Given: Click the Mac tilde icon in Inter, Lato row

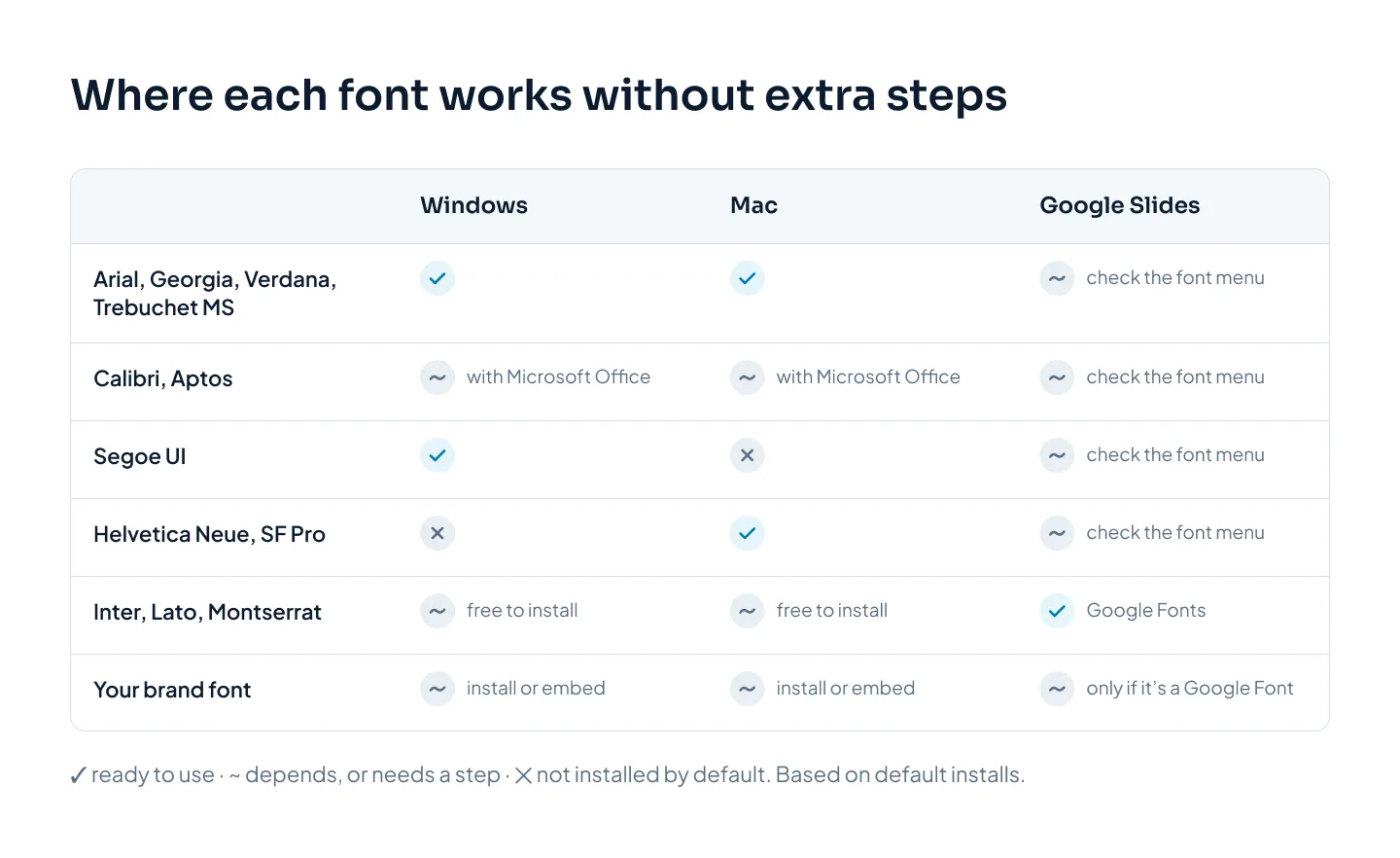Looking at the screenshot, I should click(747, 611).
